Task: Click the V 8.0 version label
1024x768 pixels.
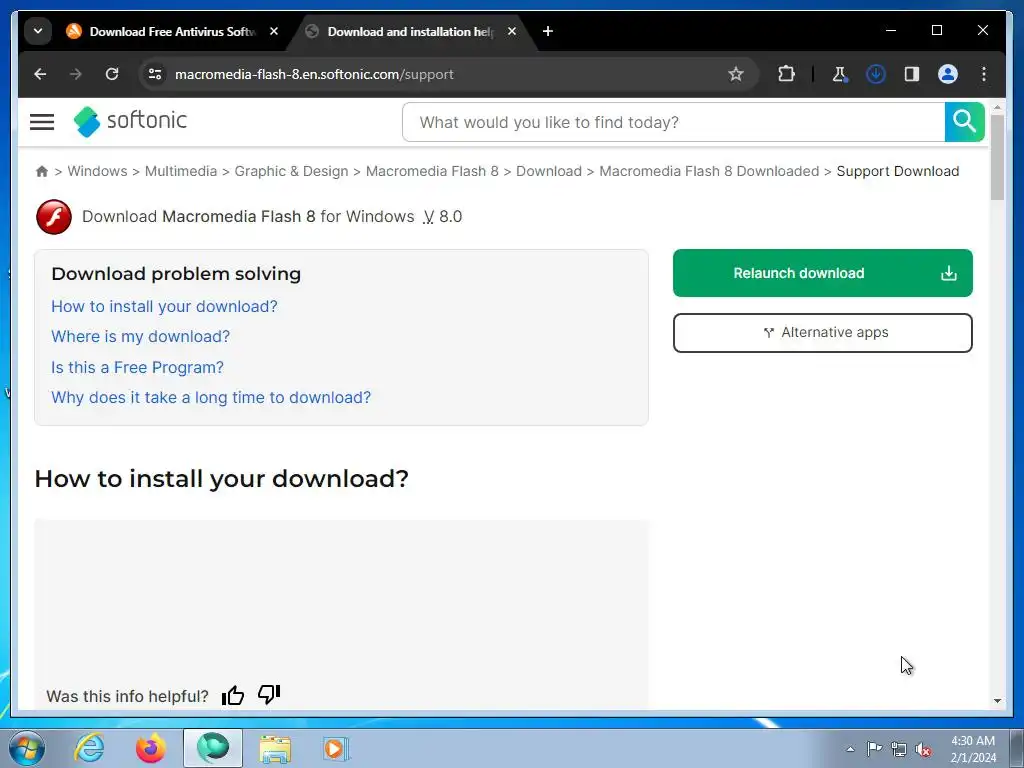Action: pos(442,216)
